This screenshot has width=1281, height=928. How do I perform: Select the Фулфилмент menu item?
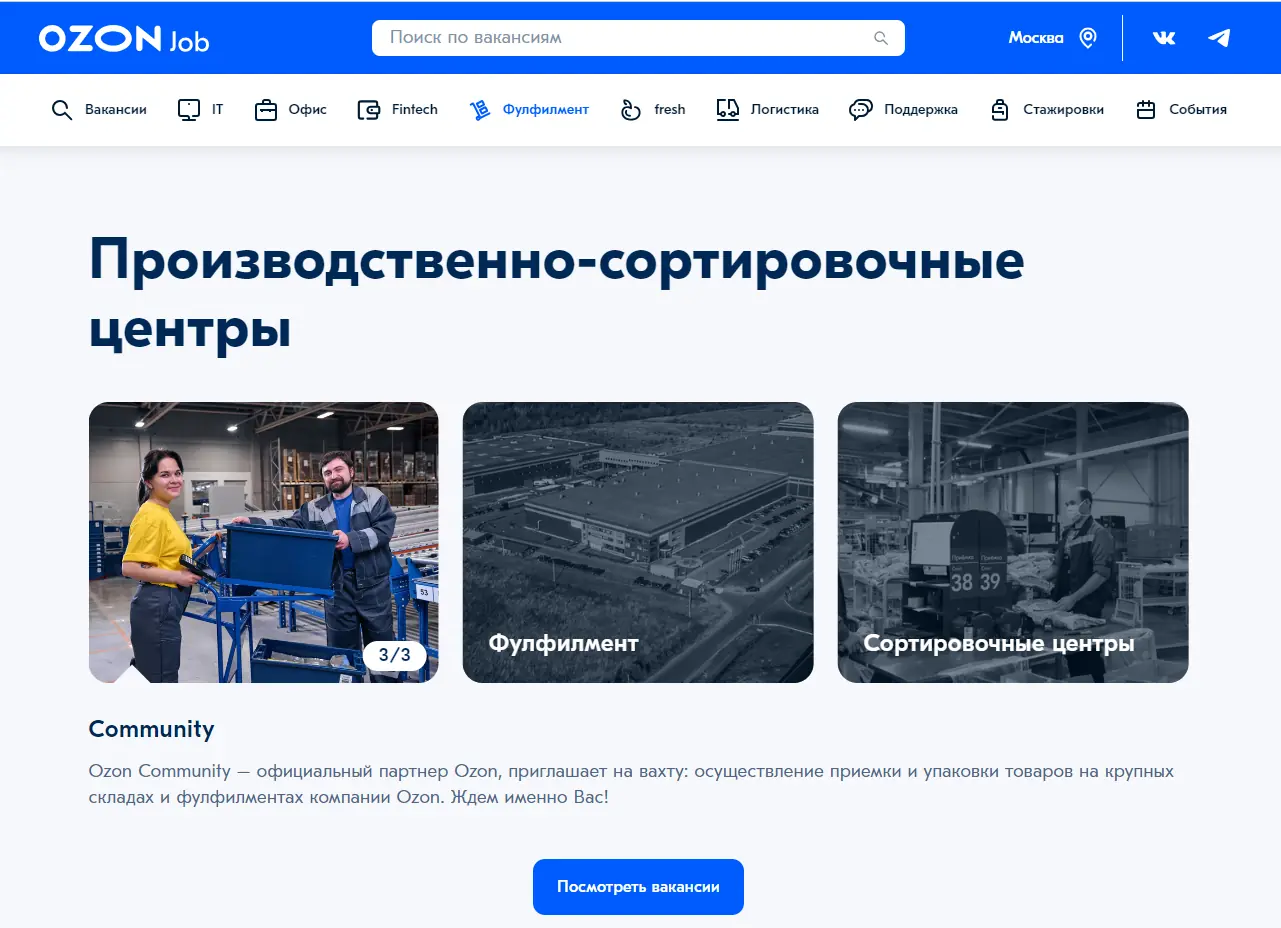point(546,110)
